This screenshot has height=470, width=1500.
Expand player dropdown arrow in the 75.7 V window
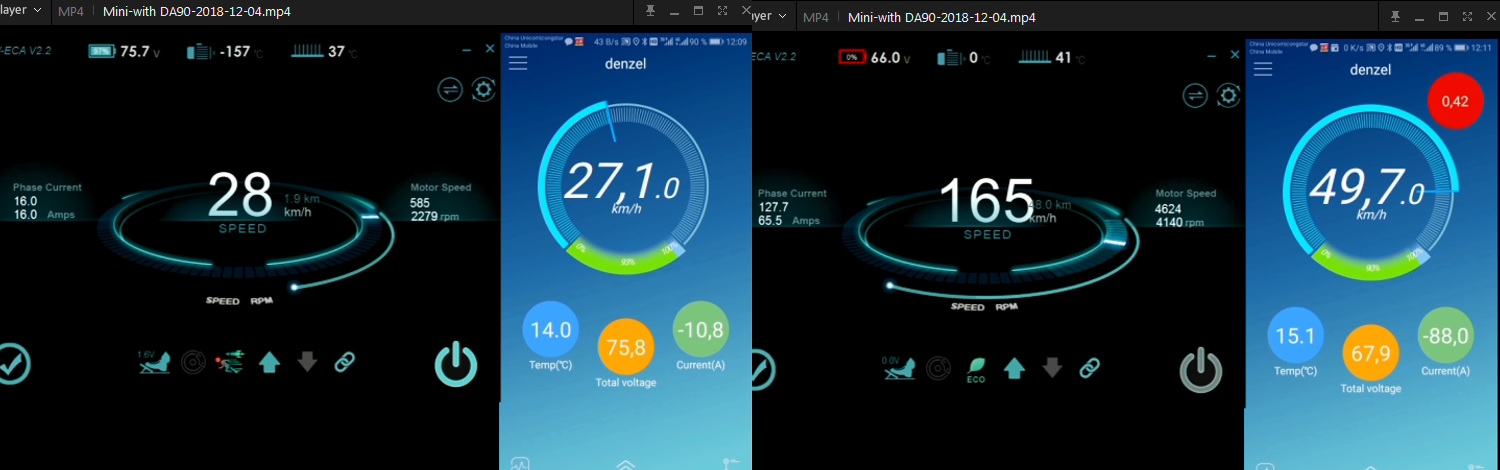[x=38, y=10]
